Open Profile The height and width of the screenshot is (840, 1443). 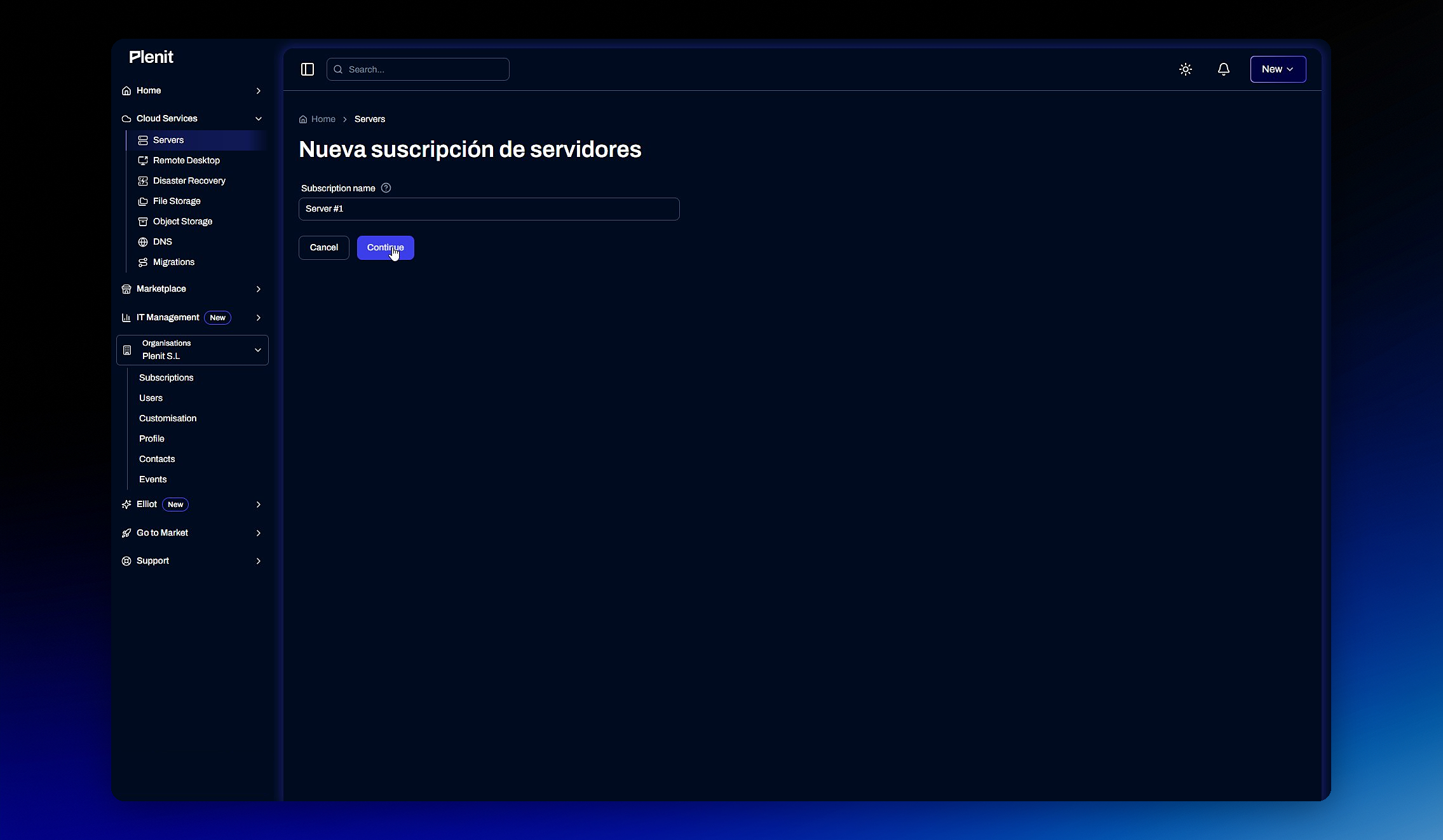[152, 439]
